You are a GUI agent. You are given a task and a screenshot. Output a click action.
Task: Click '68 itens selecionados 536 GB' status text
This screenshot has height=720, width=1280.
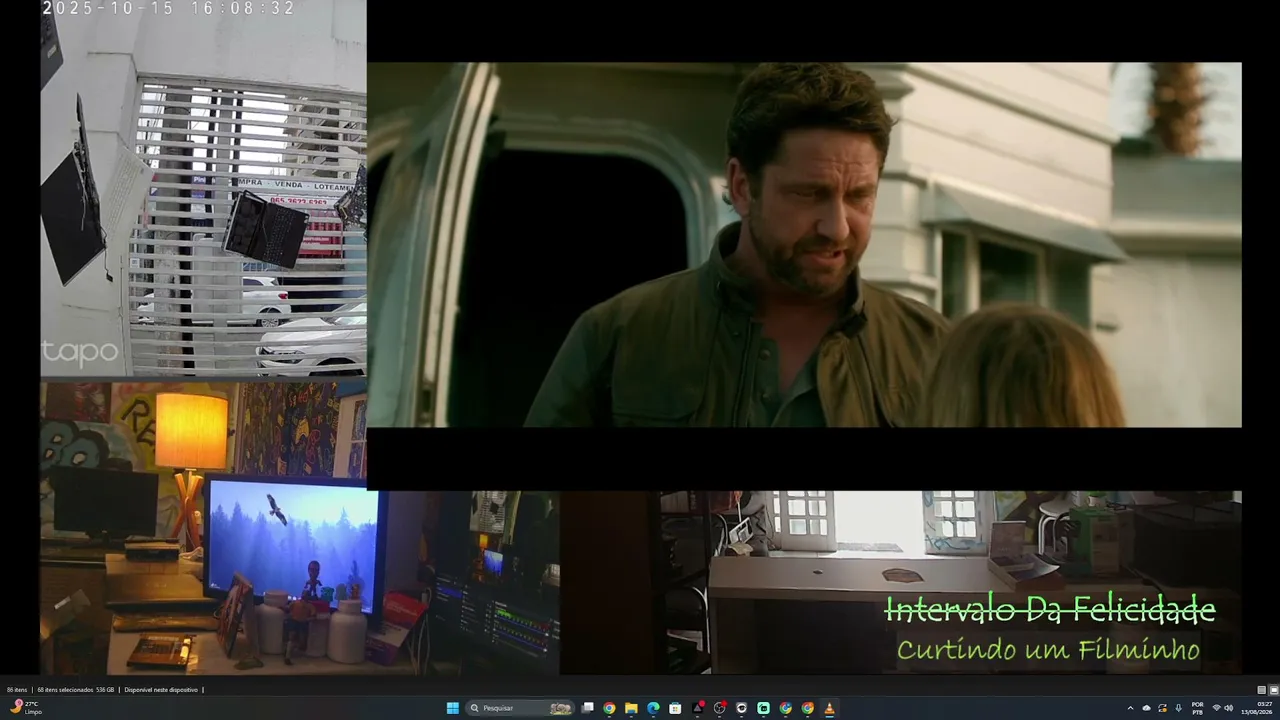pos(78,690)
